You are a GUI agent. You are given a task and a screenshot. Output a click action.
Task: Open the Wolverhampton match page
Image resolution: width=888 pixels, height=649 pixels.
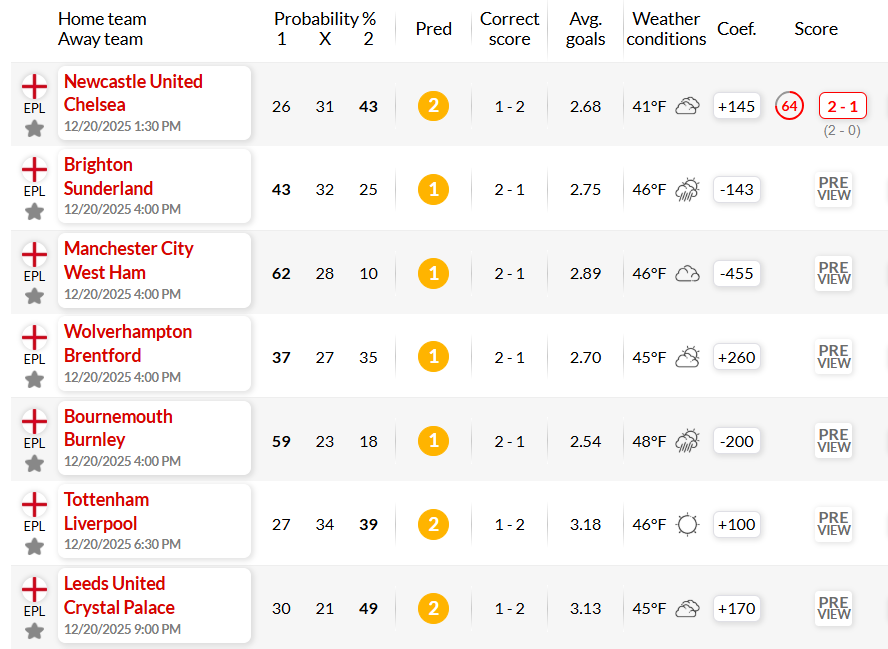128,332
